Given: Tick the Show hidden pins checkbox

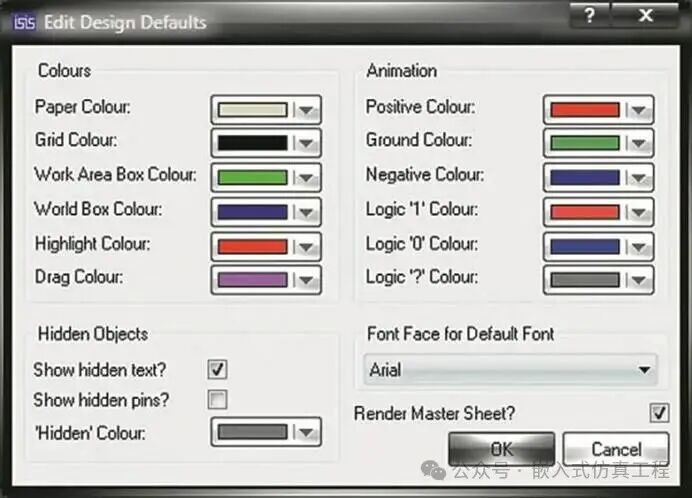Looking at the screenshot, I should point(218,400).
